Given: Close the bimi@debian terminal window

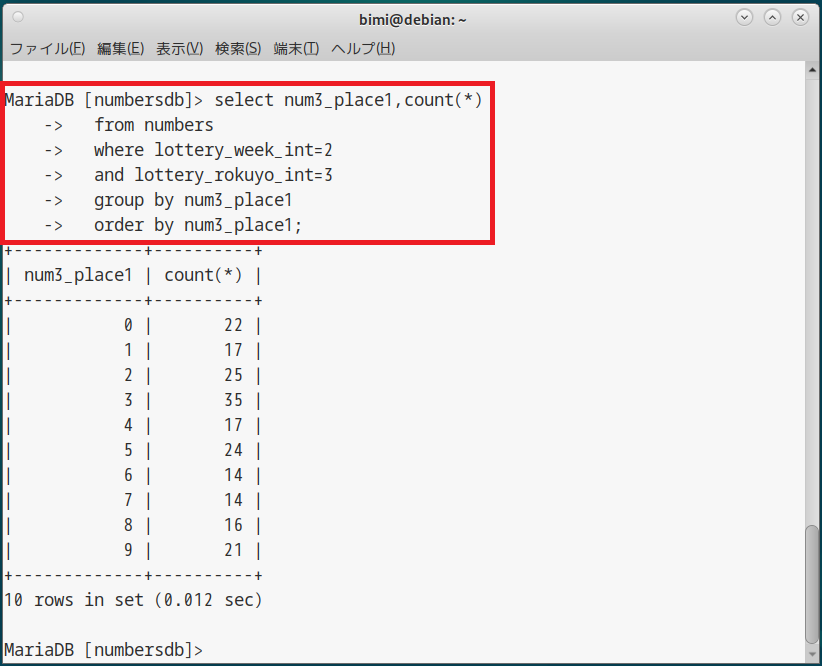Looking at the screenshot, I should coord(800,18).
